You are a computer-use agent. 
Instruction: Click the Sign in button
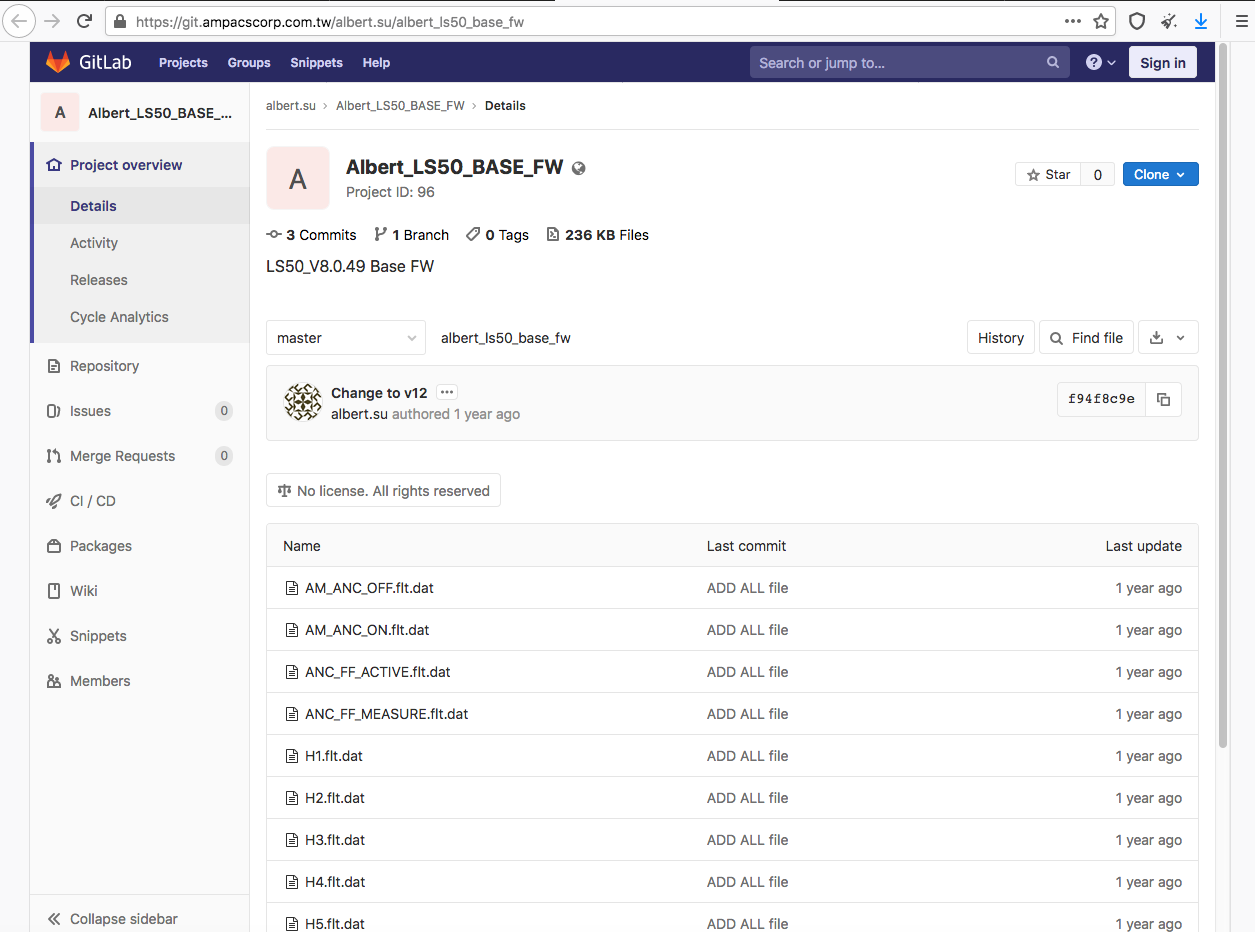pos(1162,62)
